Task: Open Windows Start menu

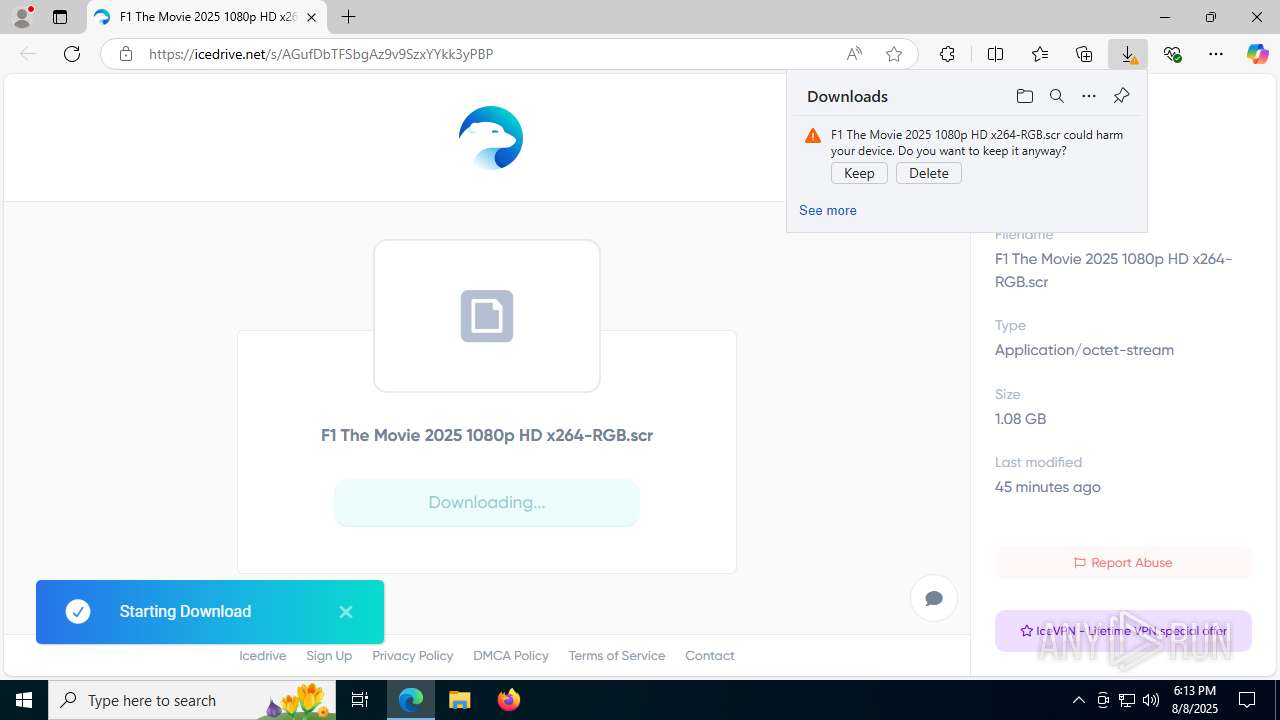Action: [24, 700]
